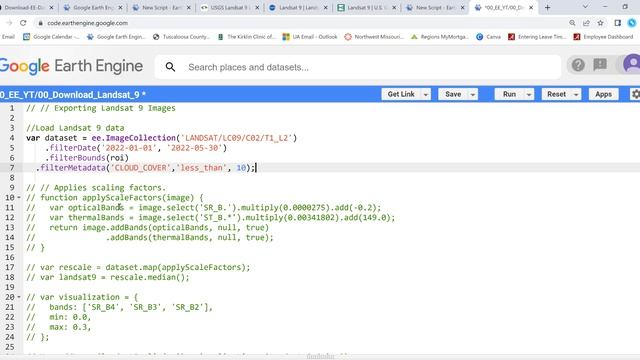Open the Canva bookmark
The width and height of the screenshot is (640, 360).
[x=489, y=37]
